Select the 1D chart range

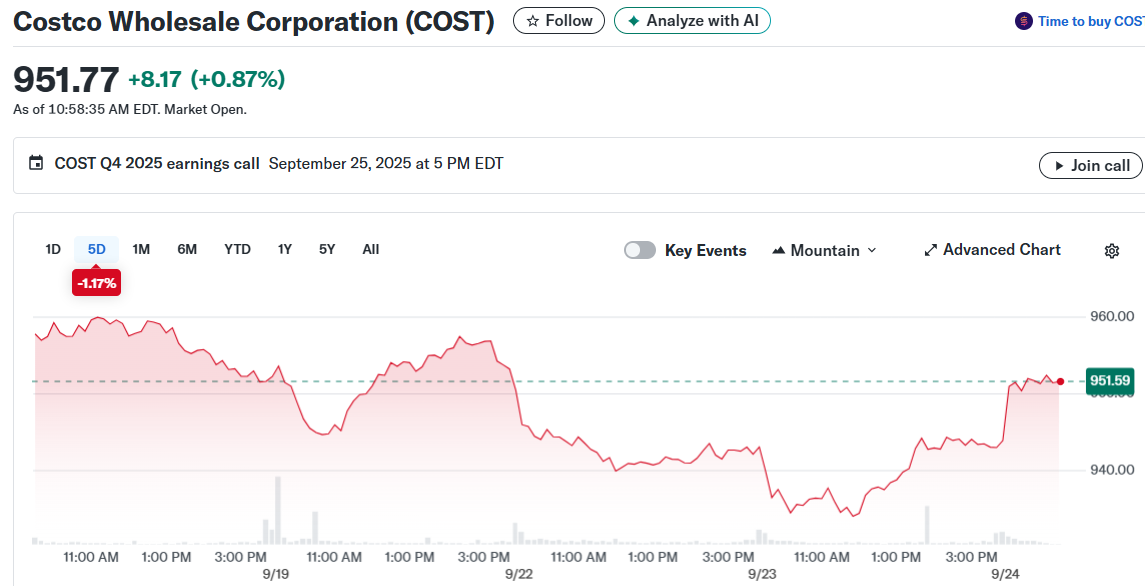click(53, 249)
